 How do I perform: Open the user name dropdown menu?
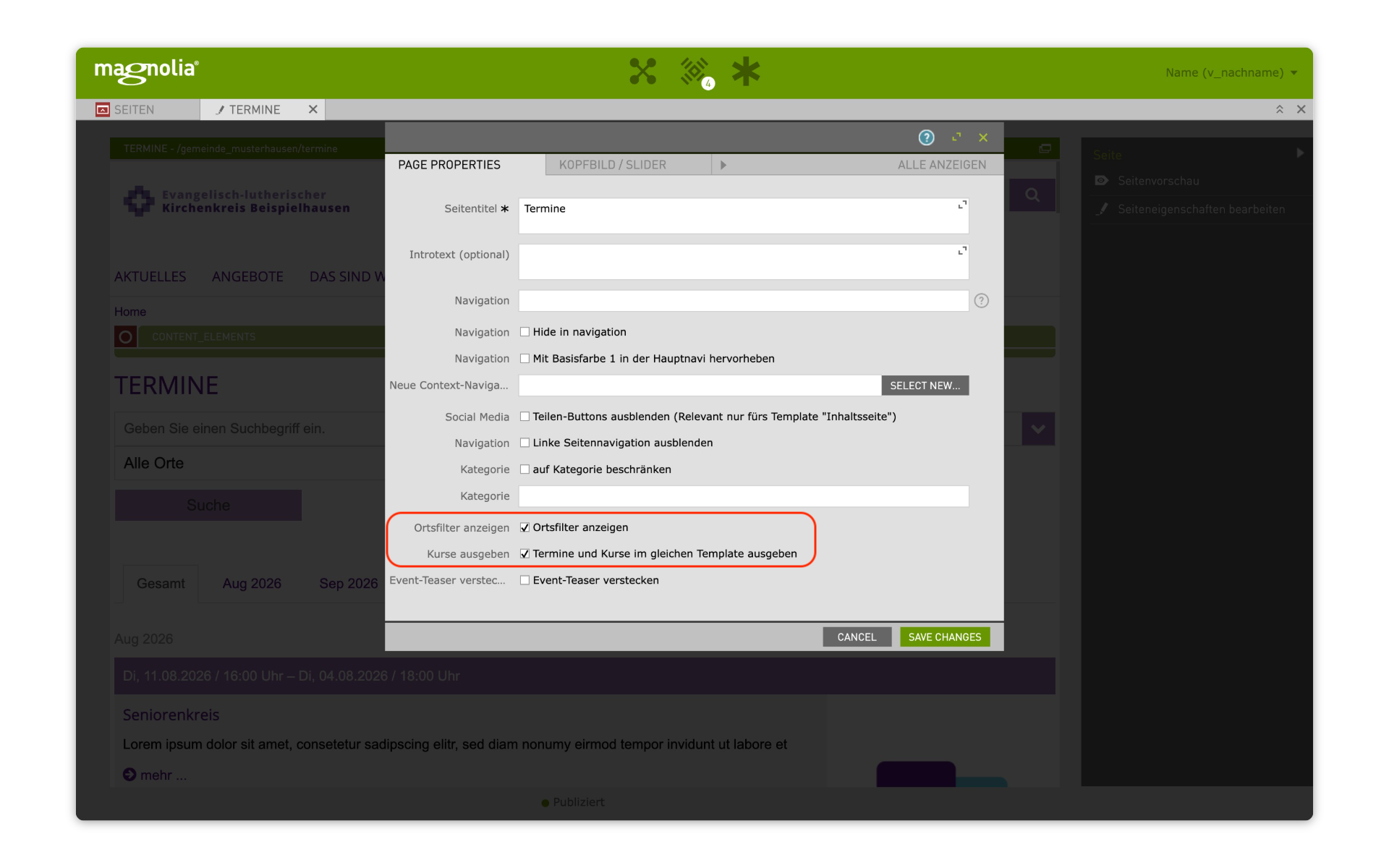(x=1231, y=72)
